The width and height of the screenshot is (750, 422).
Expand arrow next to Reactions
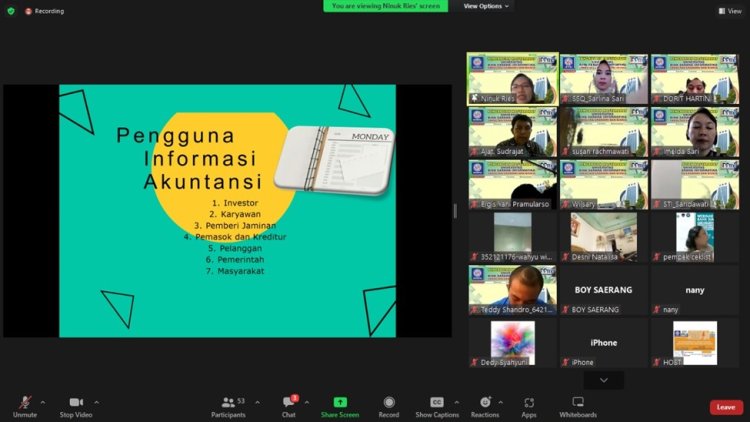click(x=500, y=402)
